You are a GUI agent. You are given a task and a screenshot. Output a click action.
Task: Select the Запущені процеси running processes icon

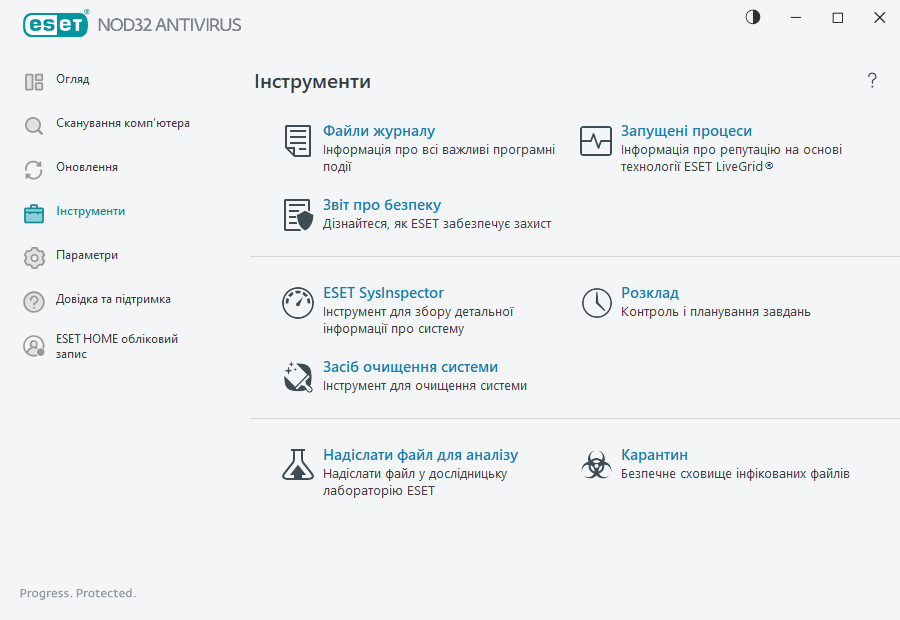pos(595,140)
